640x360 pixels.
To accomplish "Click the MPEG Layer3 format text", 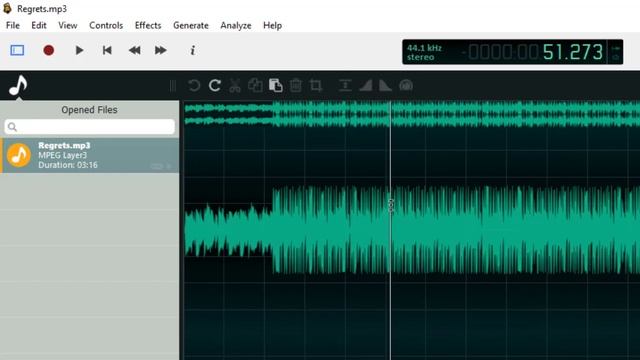I will (62, 155).
